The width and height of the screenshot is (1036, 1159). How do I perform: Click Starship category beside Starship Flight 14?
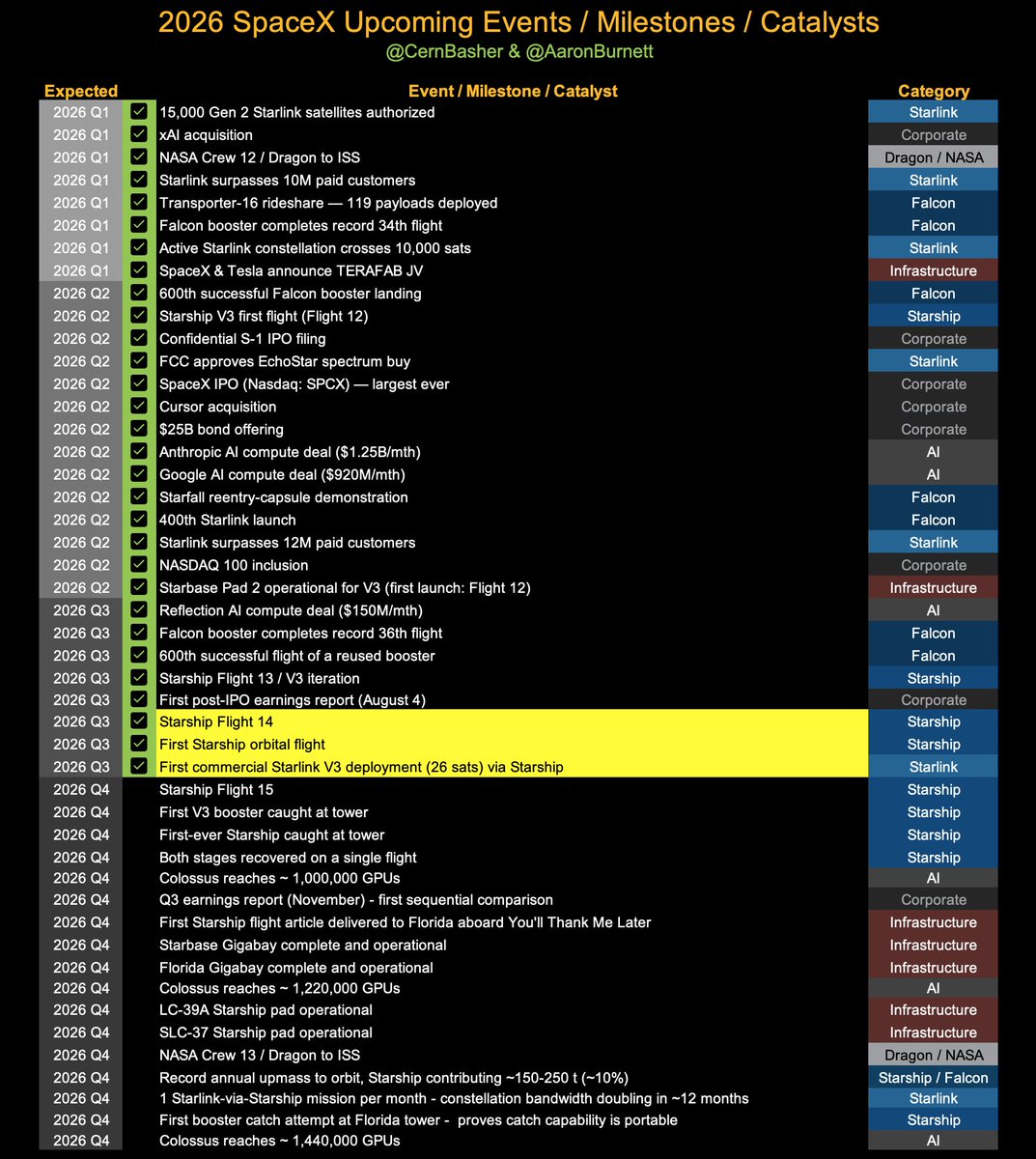coord(934,721)
